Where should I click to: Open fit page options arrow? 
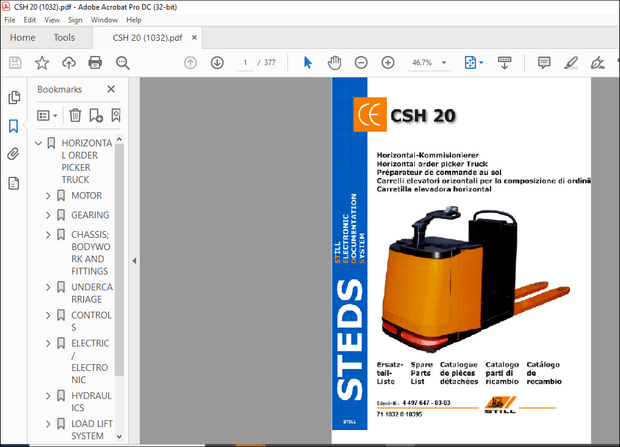tap(481, 63)
